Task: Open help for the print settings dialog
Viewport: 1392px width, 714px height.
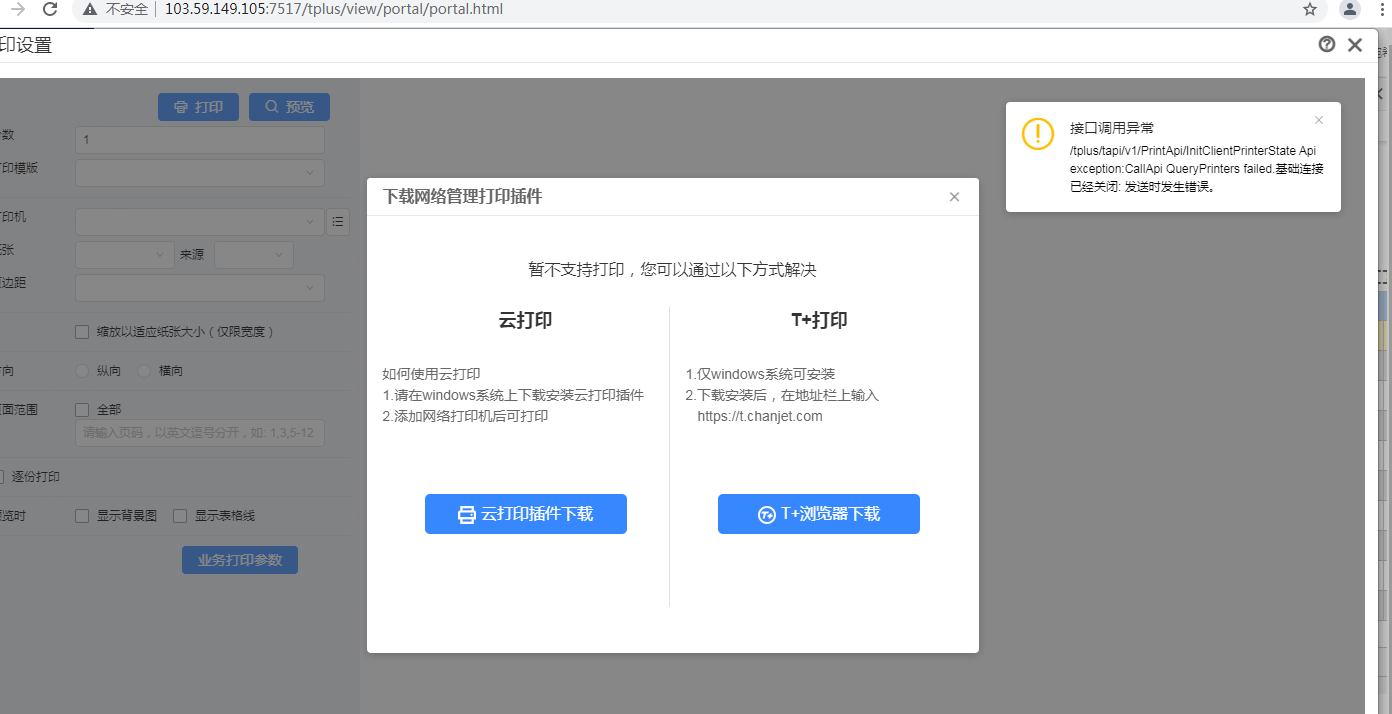Action: pyautogui.click(x=1327, y=44)
